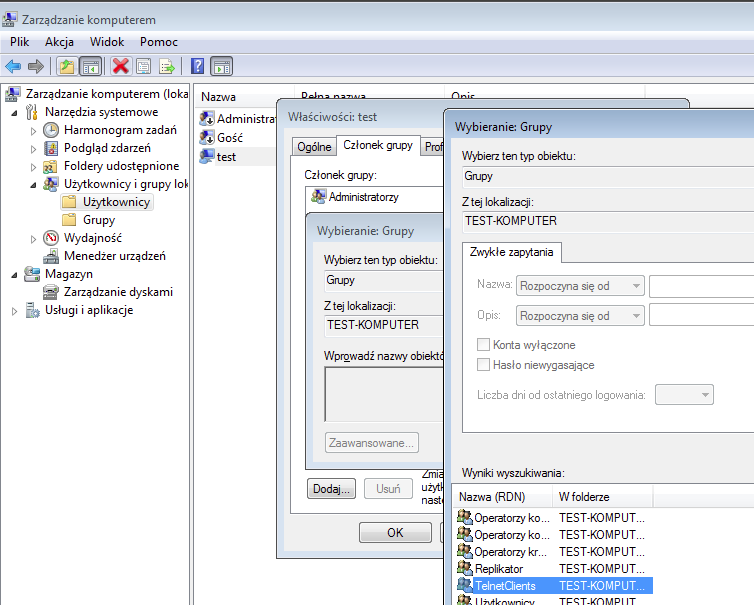
Task: Click the test user account icon
Action: [x=207, y=156]
